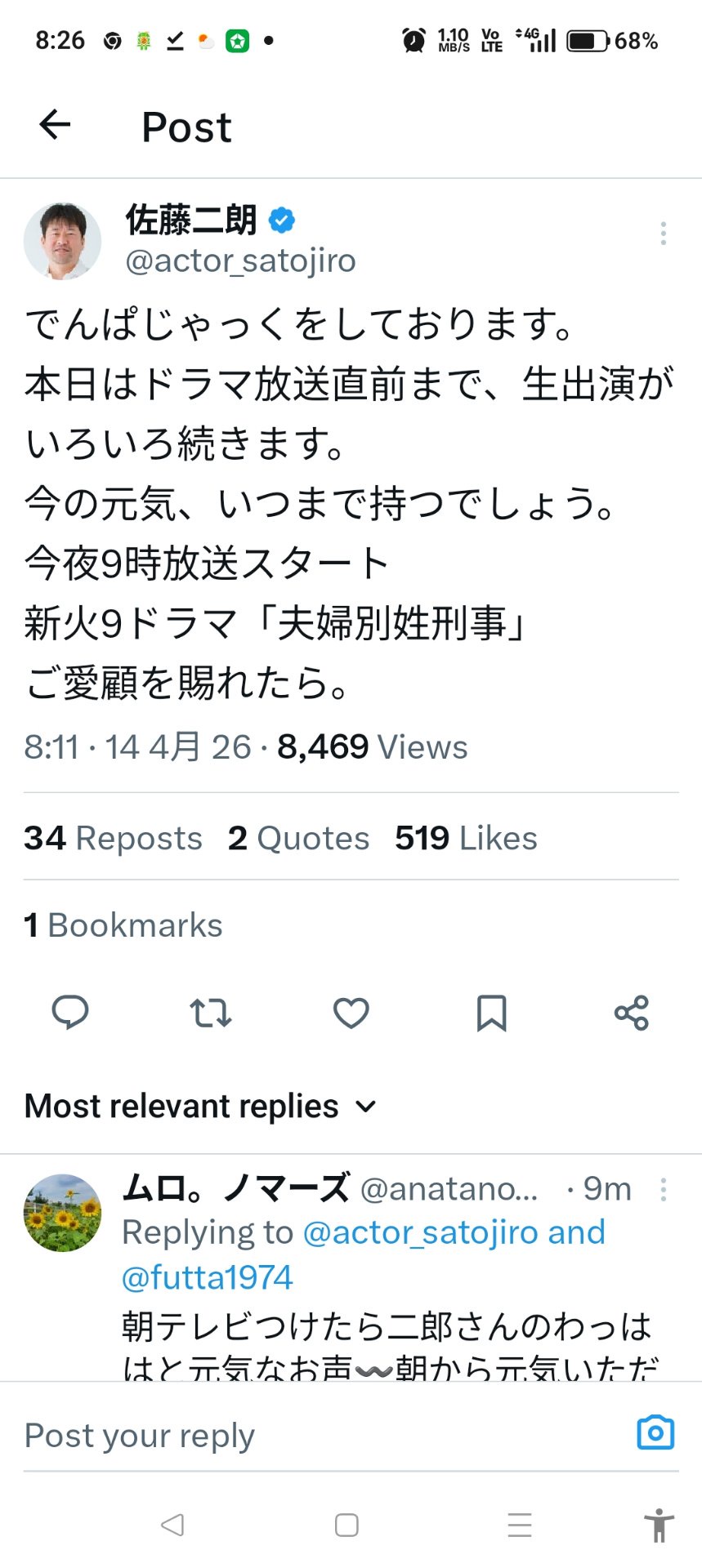Tap the share icon
The image size is (702, 1568).
[632, 1013]
